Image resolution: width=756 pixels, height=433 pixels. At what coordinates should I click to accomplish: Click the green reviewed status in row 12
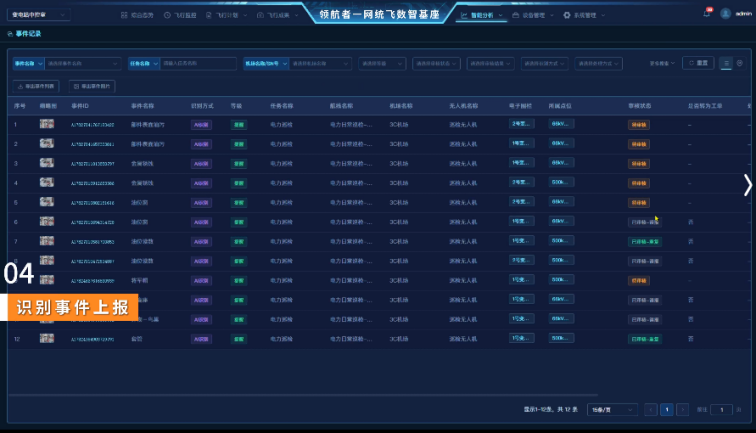[645, 339]
